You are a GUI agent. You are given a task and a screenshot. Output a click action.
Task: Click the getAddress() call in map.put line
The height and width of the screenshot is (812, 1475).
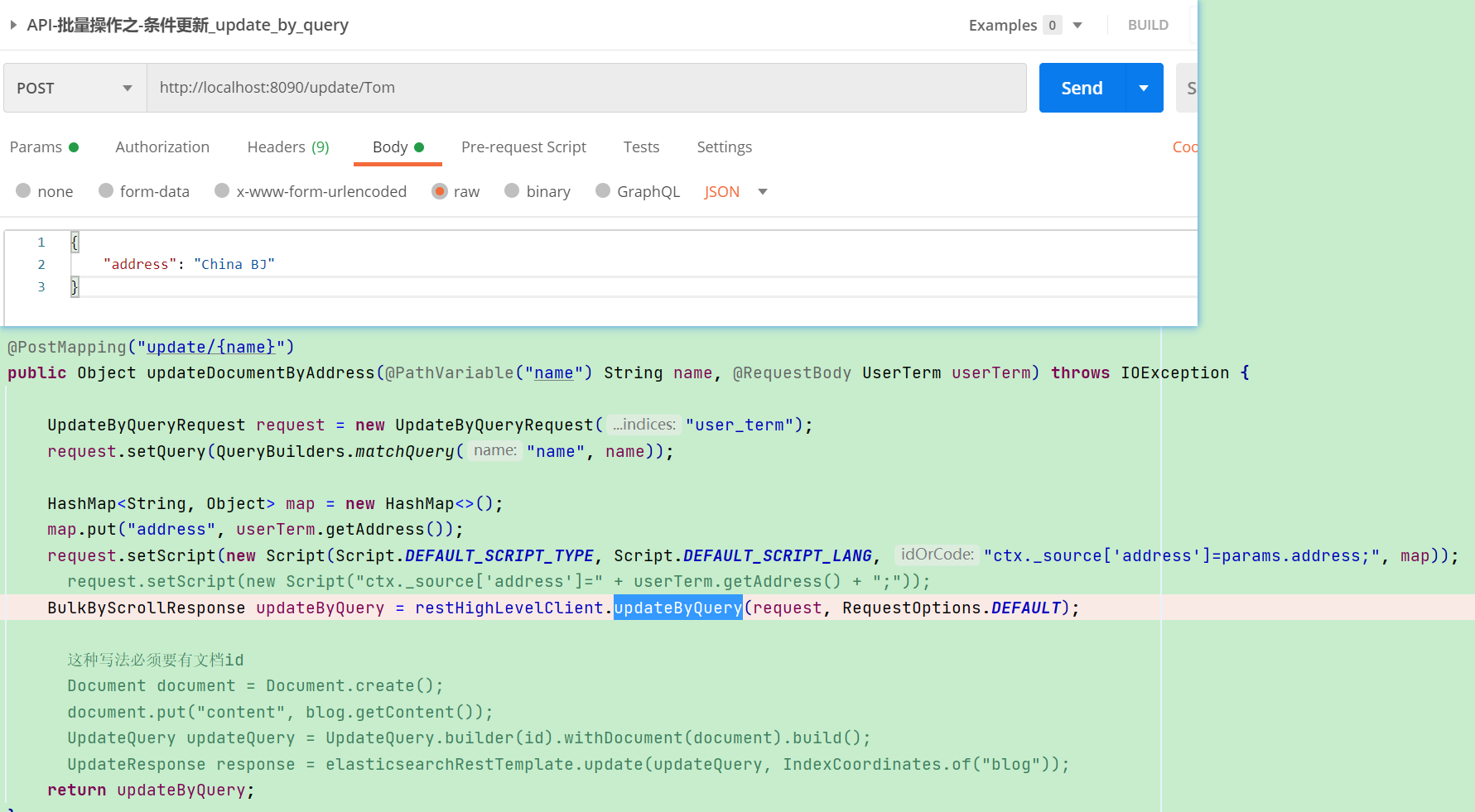pyautogui.click(x=383, y=529)
